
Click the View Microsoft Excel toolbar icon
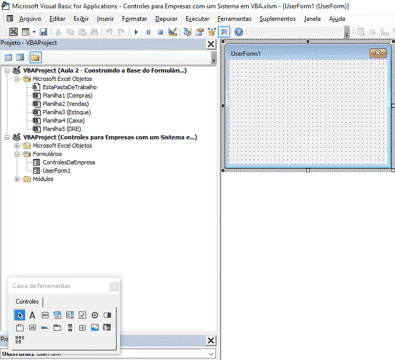13,32
